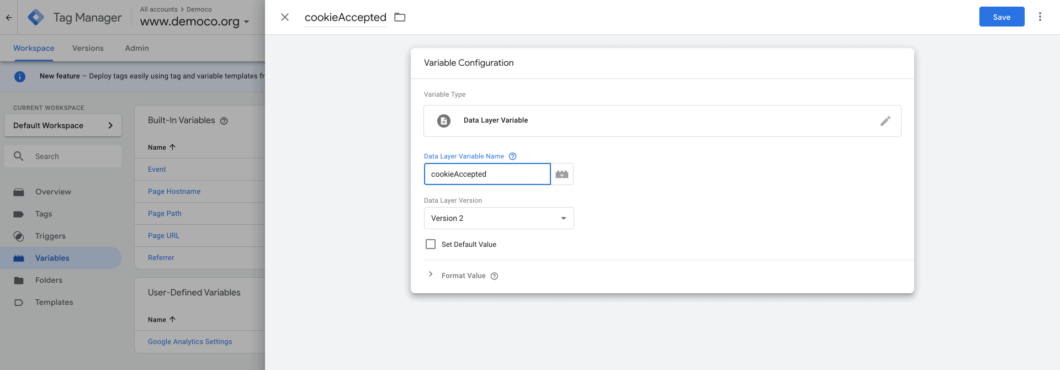Click the Search field in sidebar

63,156
